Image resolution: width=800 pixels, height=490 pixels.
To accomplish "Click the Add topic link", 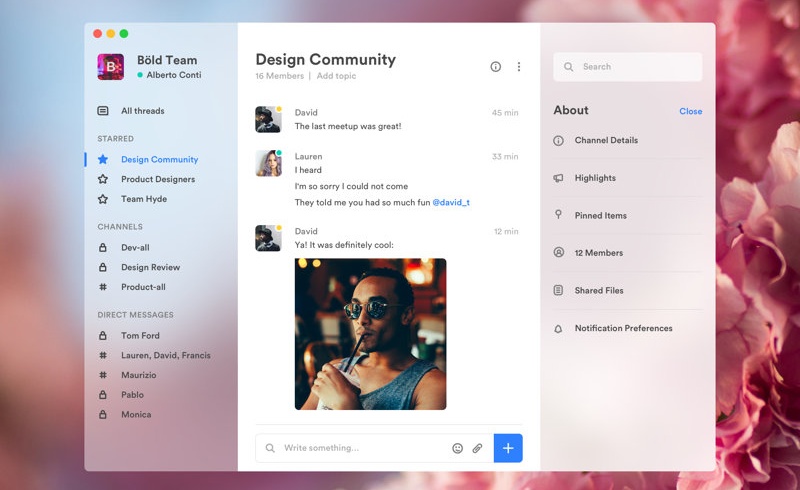I will pyautogui.click(x=336, y=76).
